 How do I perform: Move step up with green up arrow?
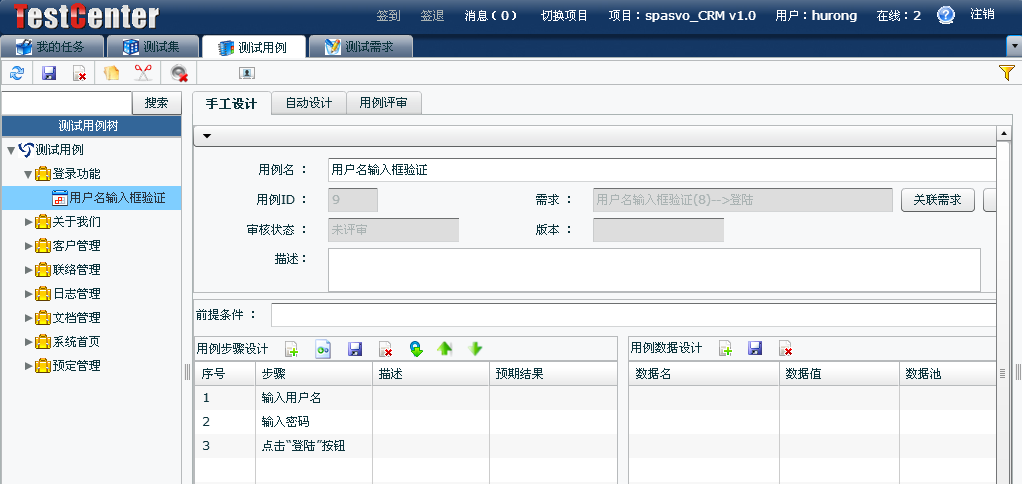pyautogui.click(x=445, y=349)
